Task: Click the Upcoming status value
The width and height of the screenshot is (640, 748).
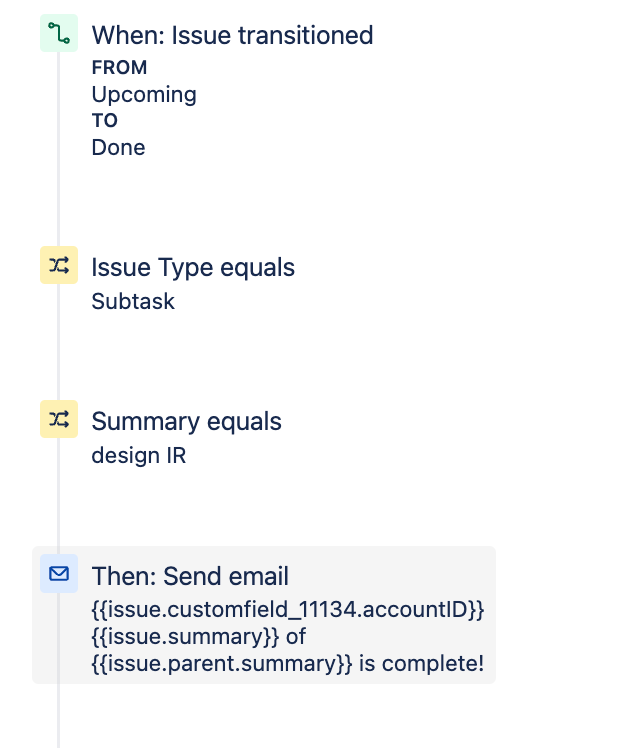Action: (144, 94)
